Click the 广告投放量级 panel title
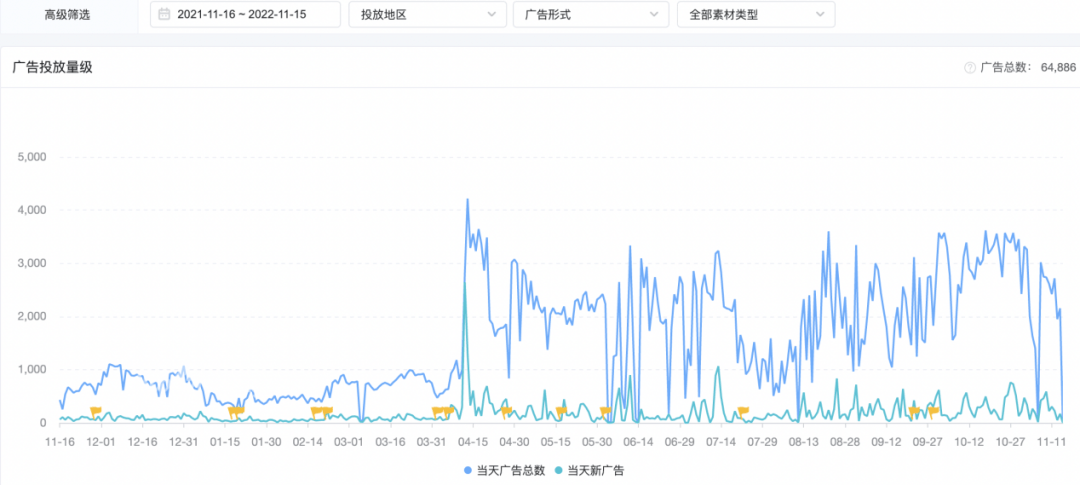Image resolution: width=1080 pixels, height=485 pixels. click(53, 67)
